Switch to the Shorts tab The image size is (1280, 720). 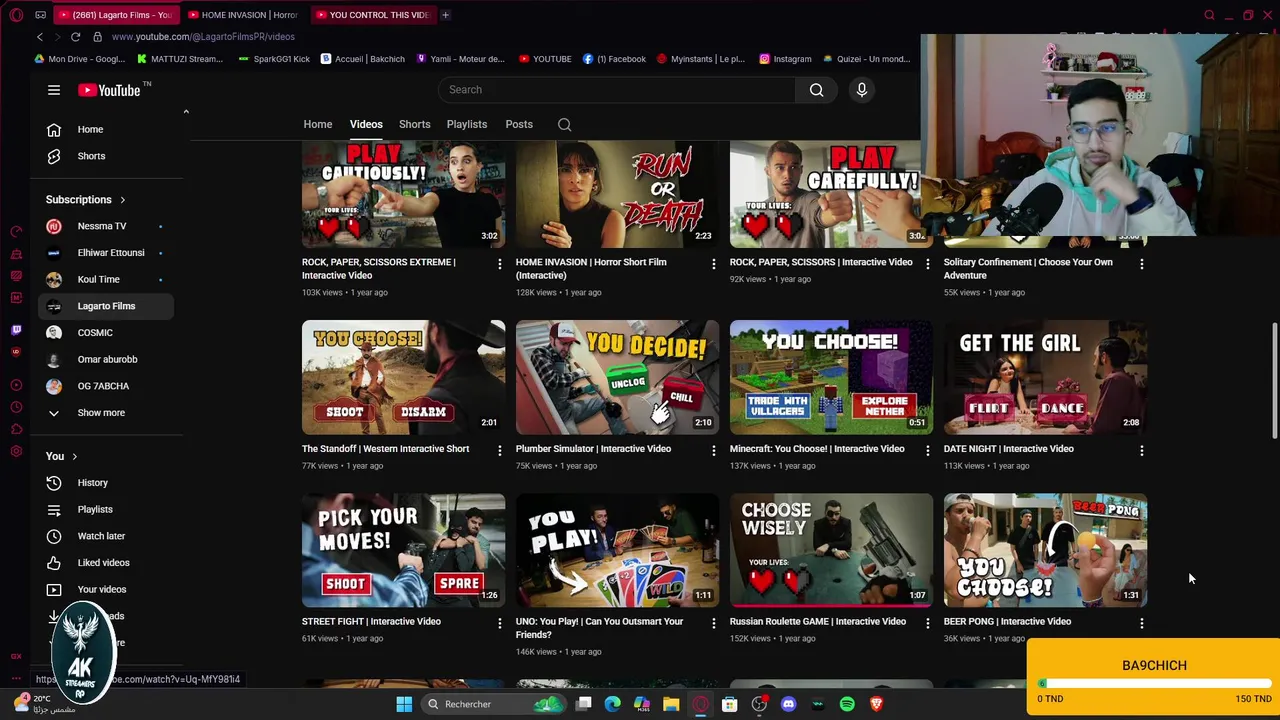point(415,125)
